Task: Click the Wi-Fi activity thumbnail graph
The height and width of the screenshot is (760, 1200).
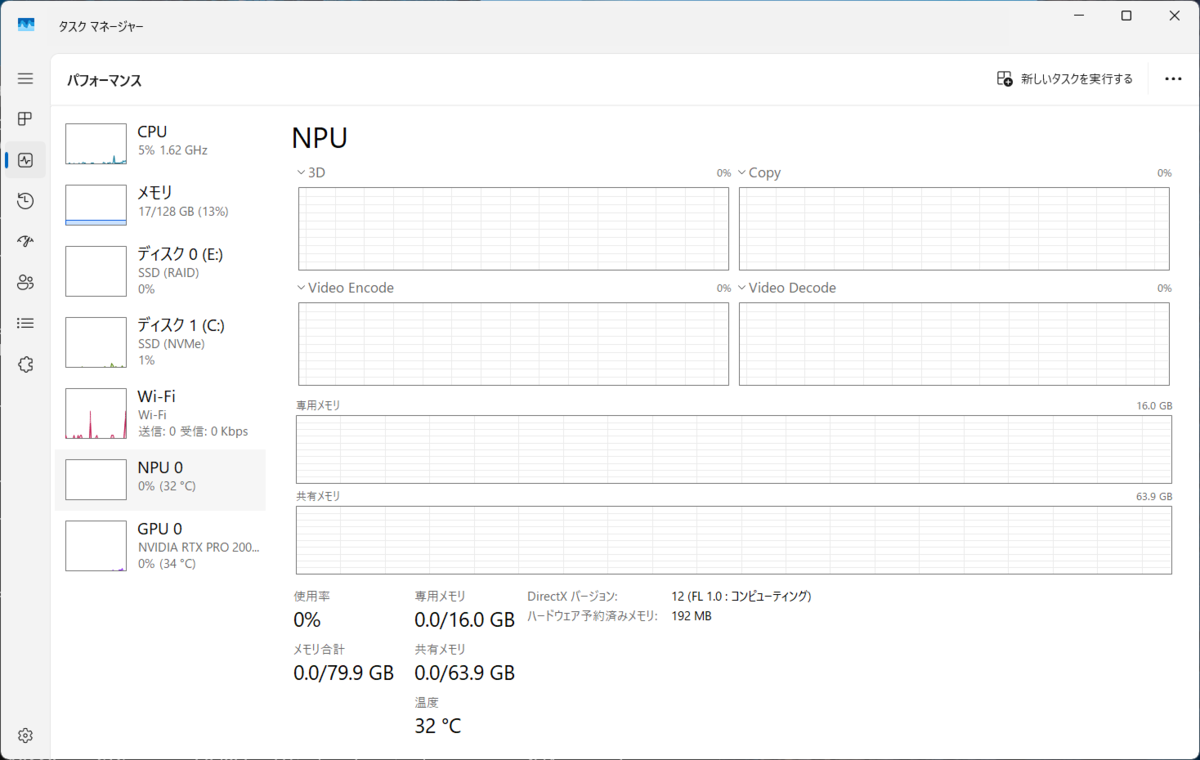Action: coord(96,414)
